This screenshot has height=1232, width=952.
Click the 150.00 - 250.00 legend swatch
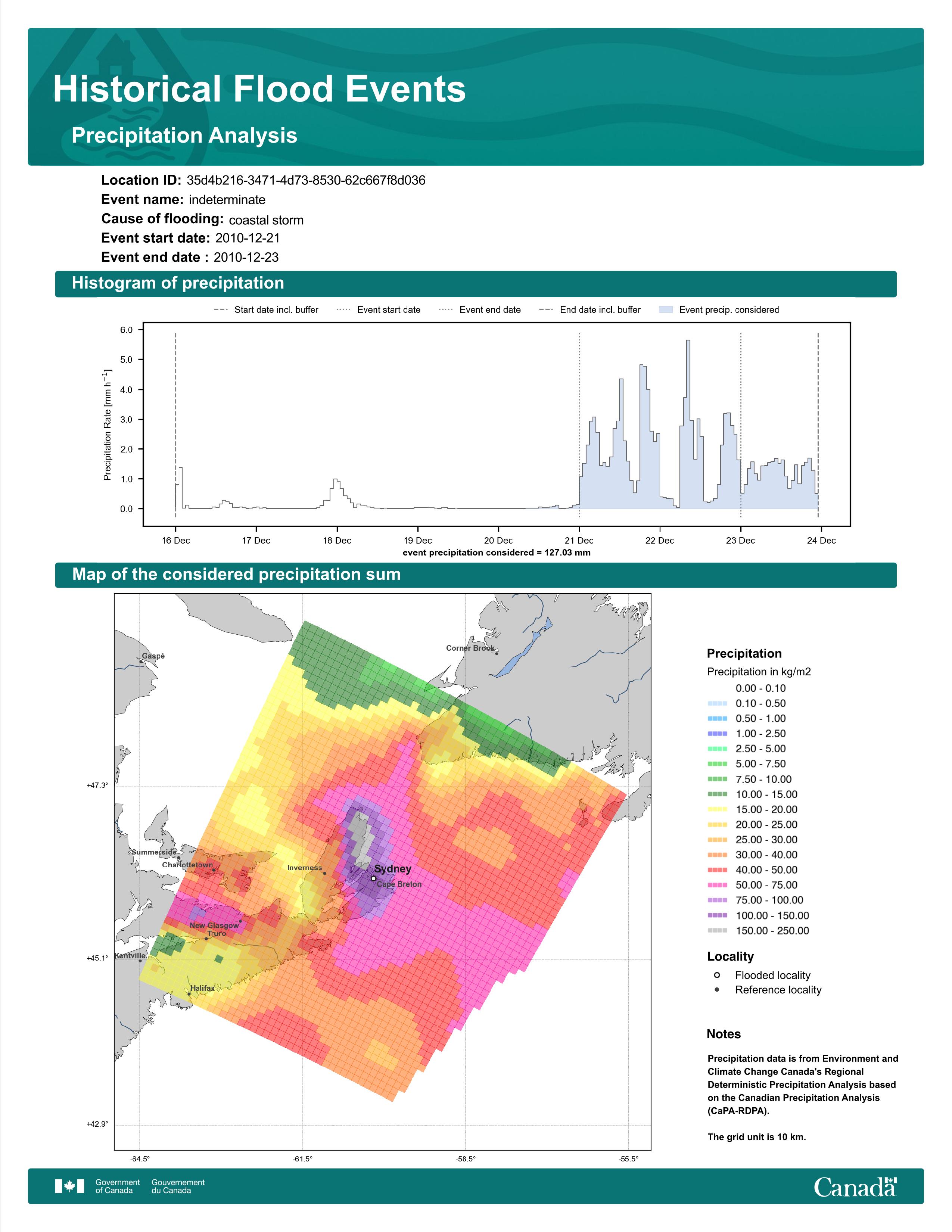717,931
